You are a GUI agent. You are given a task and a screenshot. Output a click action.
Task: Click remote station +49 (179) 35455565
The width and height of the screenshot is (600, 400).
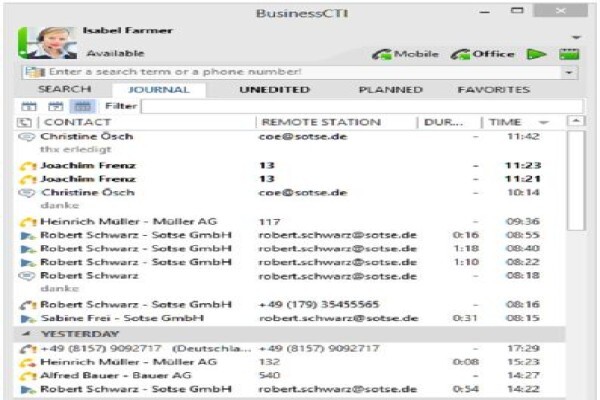(x=319, y=305)
